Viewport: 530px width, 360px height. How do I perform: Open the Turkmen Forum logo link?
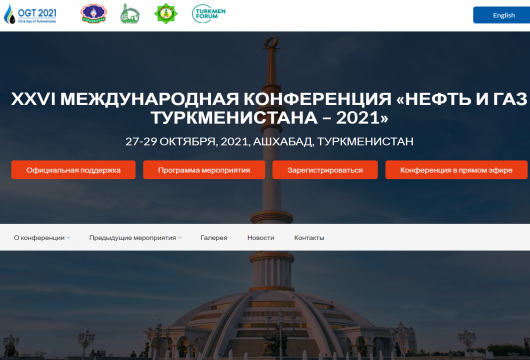coord(209,14)
